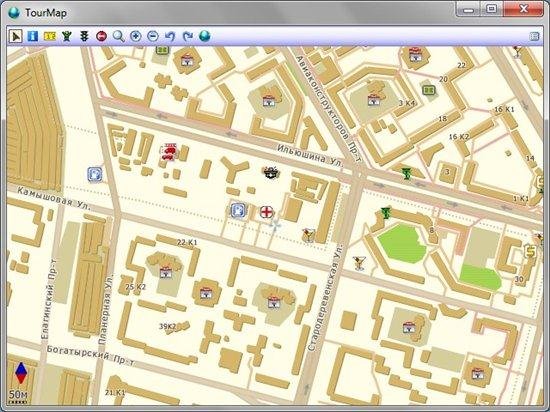The image size is (550, 412).
Task: Click the Авиаконструкторов Пр-т label
Action: (x=328, y=109)
